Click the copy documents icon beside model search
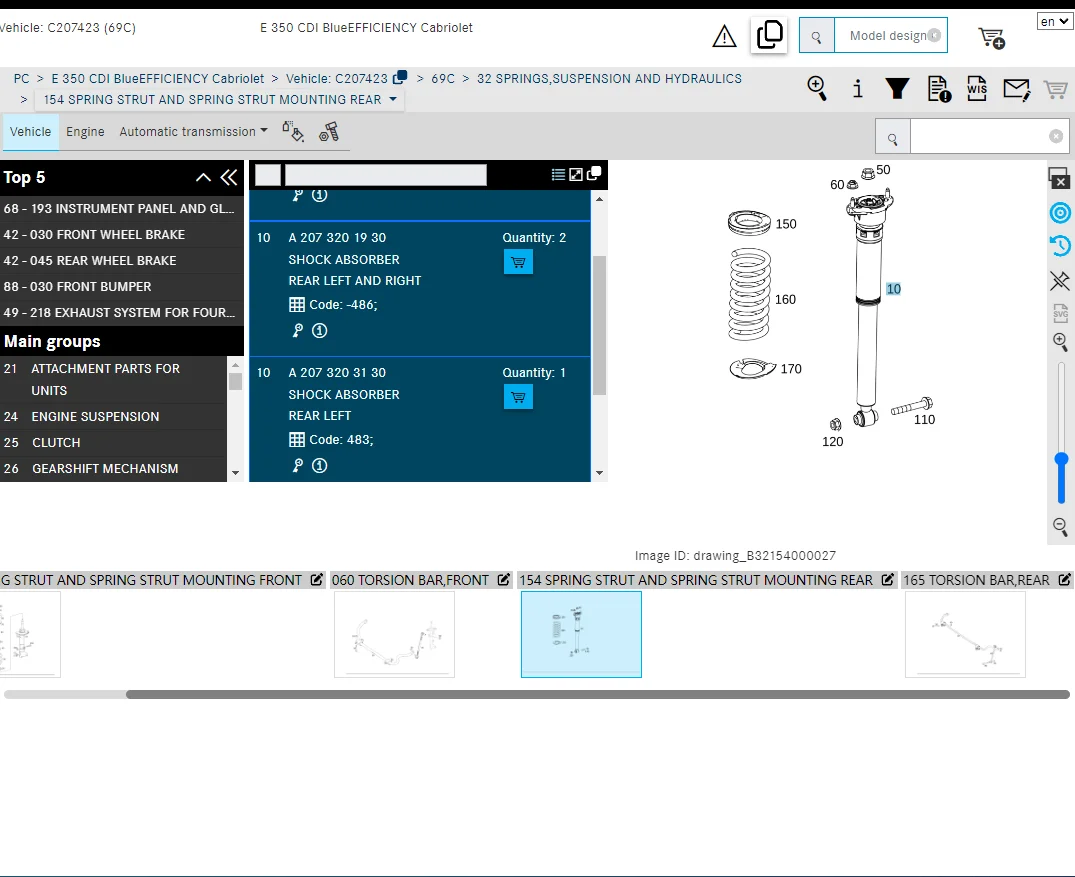The height and width of the screenshot is (877, 1075). [769, 34]
